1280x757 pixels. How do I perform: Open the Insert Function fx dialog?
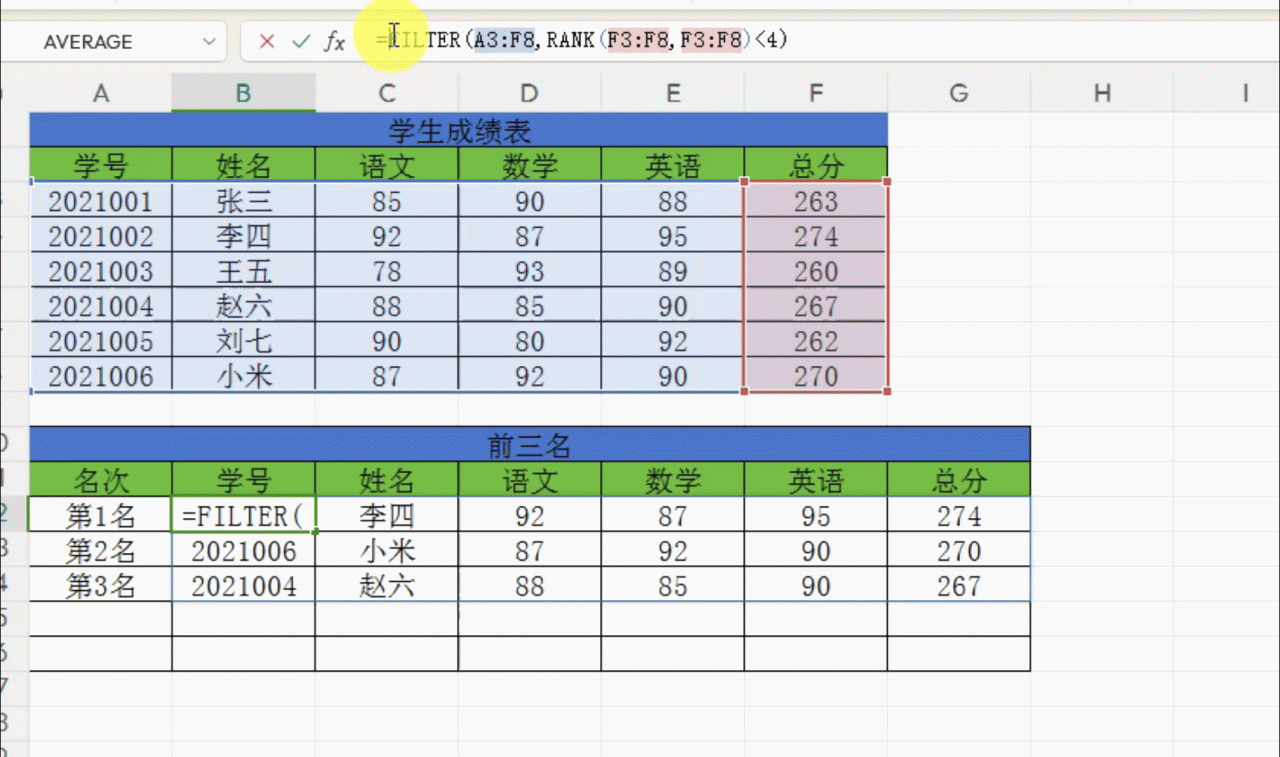335,41
